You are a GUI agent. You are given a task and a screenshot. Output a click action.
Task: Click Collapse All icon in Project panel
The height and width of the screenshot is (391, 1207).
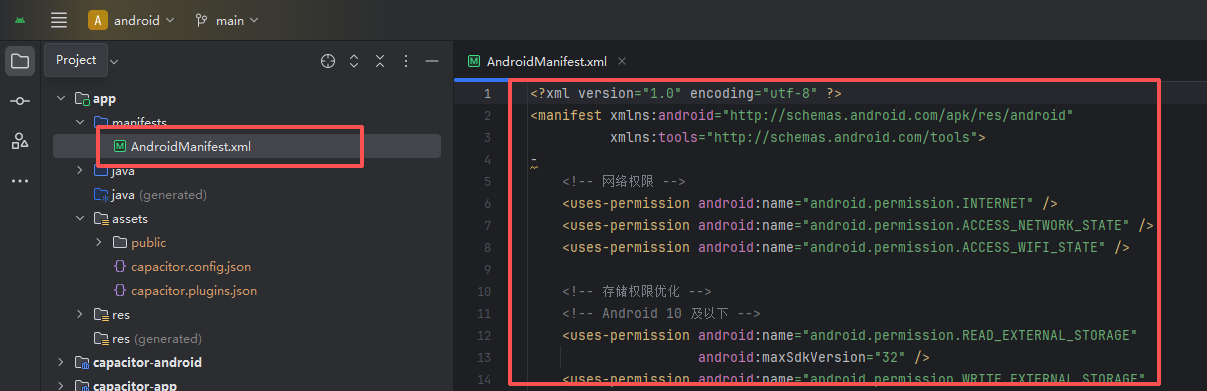click(x=380, y=61)
